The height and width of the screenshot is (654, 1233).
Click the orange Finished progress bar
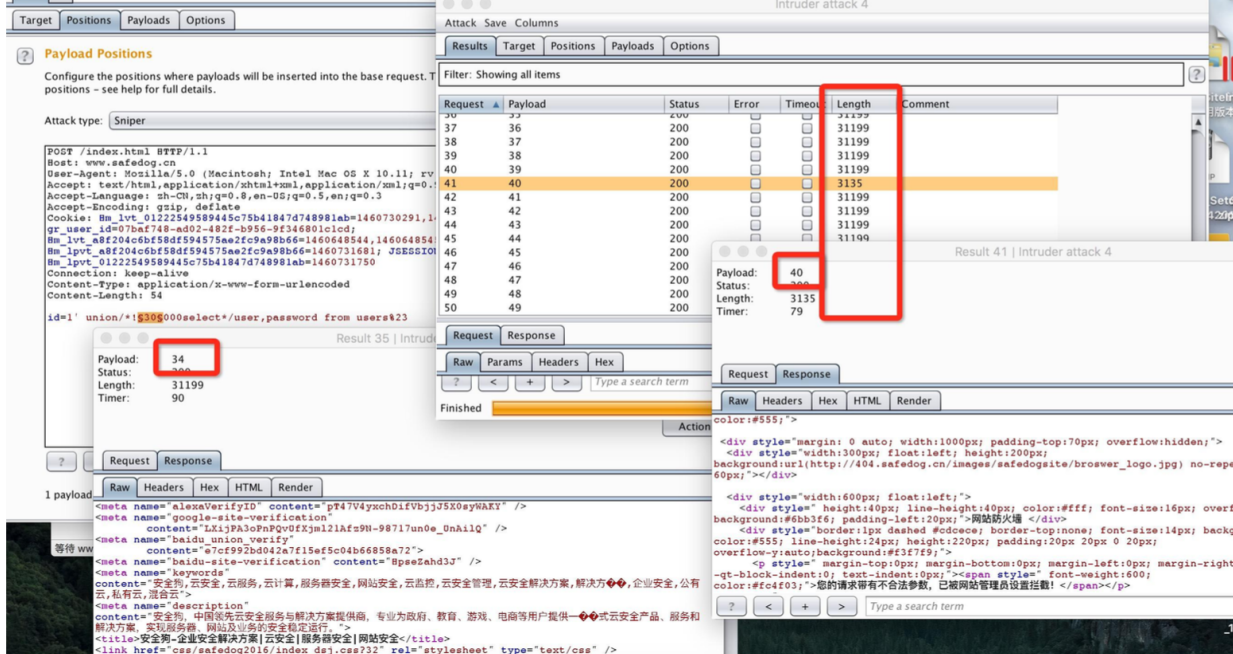click(x=602, y=408)
